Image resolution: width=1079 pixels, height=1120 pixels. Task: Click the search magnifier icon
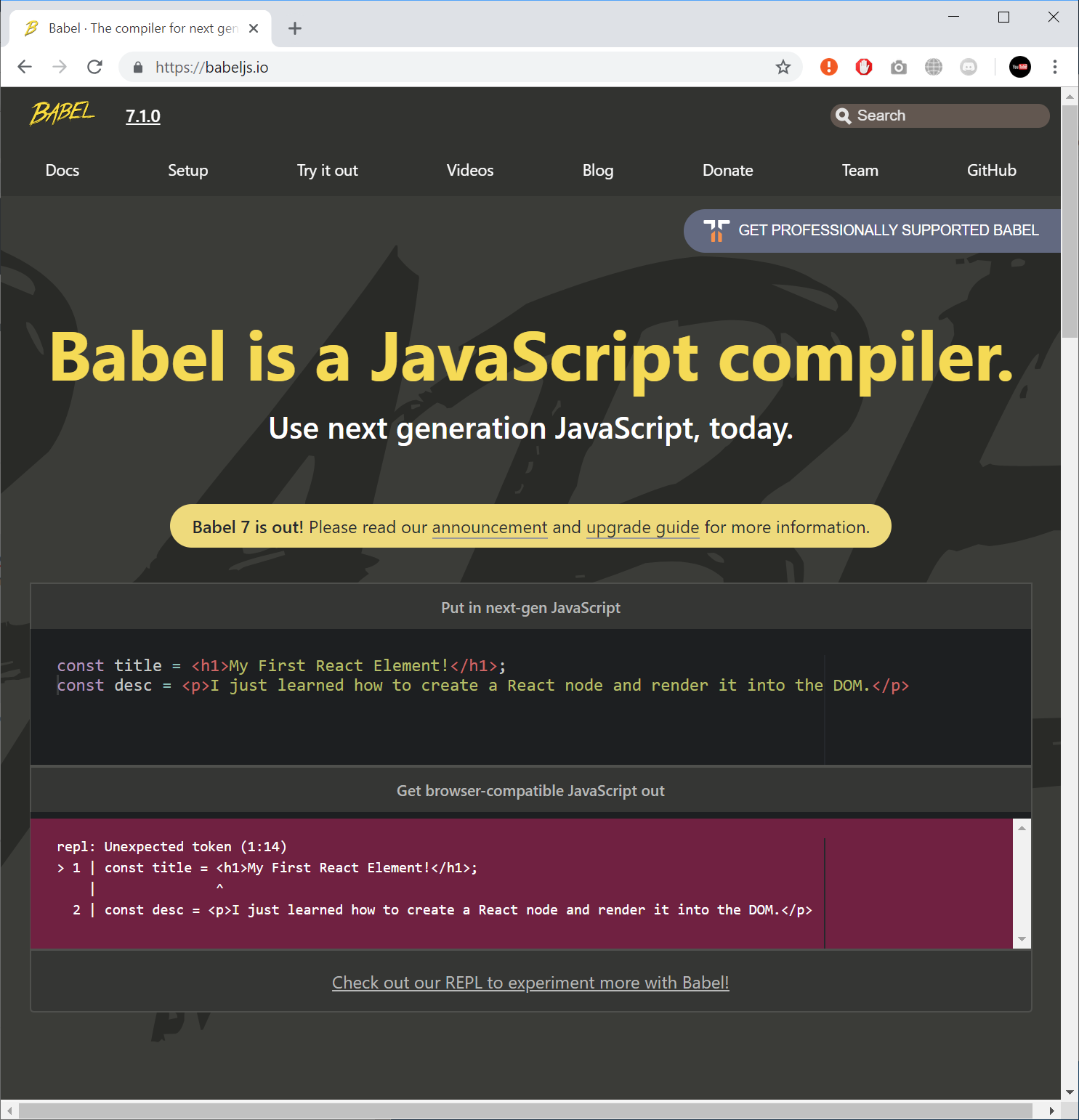pyautogui.click(x=843, y=115)
